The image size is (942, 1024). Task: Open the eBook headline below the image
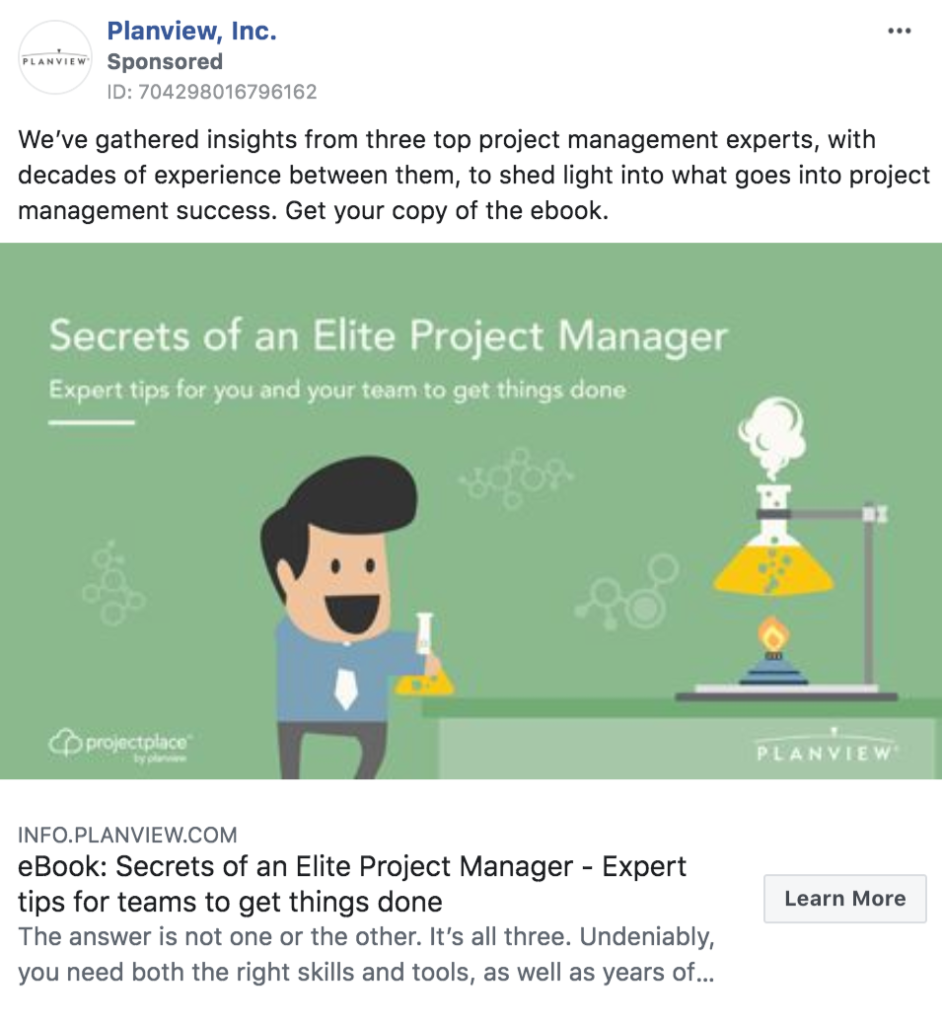(x=352, y=883)
